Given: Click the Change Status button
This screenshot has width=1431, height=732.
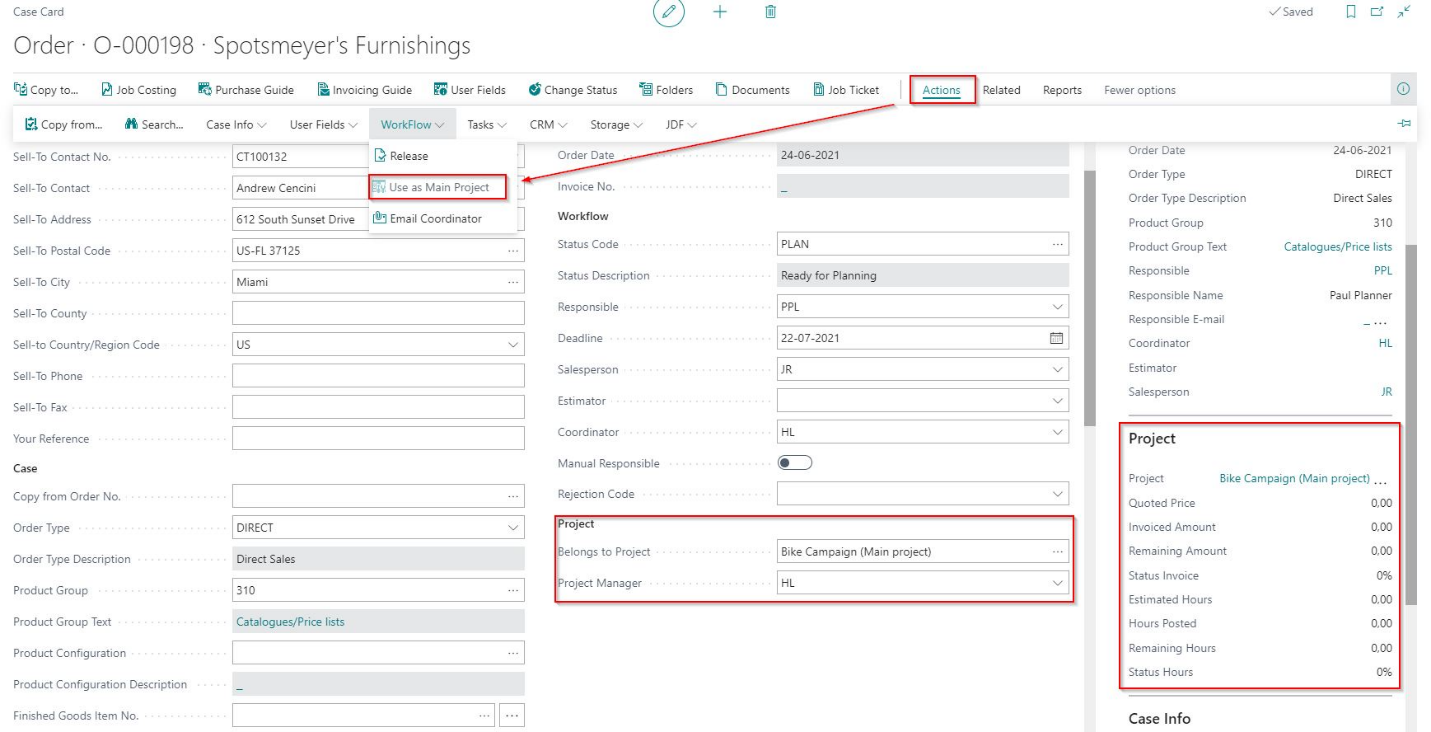Looking at the screenshot, I should 573,90.
